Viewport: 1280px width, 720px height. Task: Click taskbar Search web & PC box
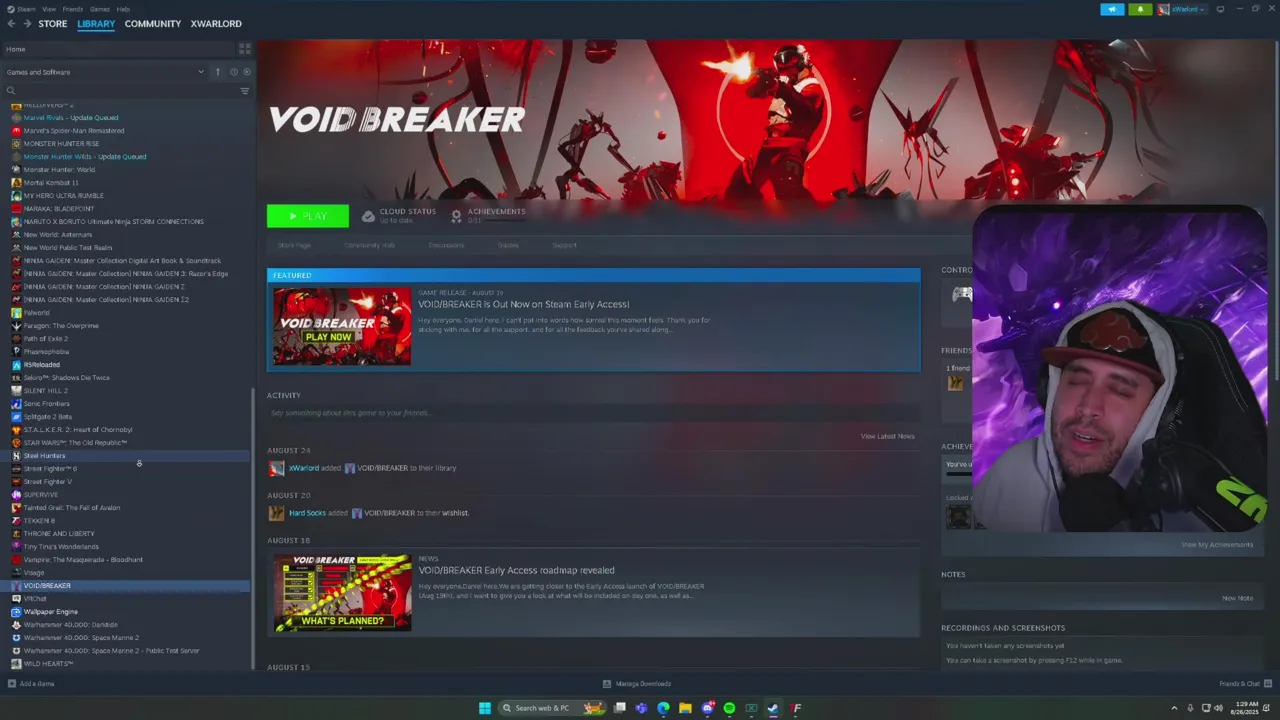(552, 708)
